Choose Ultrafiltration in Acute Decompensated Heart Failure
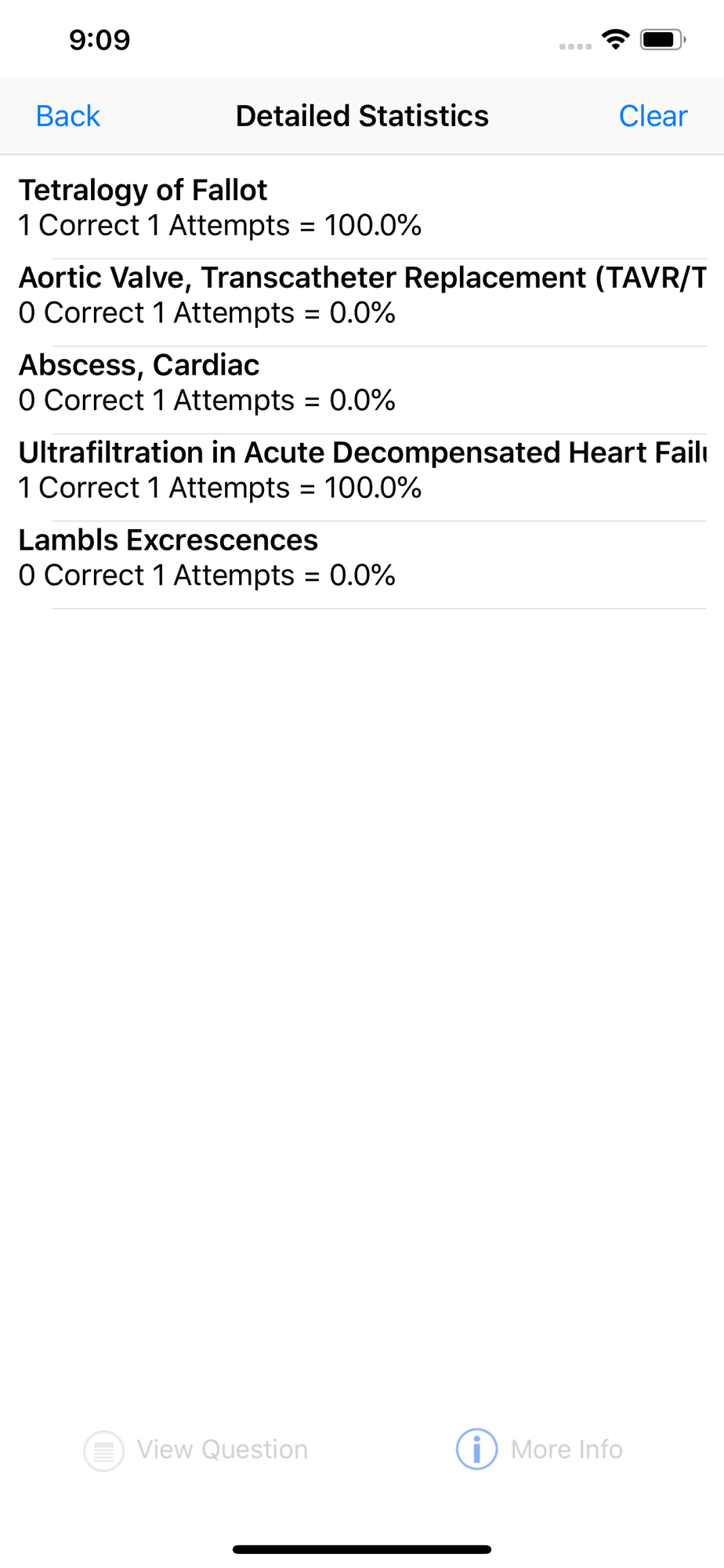This screenshot has width=724, height=1568. pyautogui.click(x=362, y=470)
